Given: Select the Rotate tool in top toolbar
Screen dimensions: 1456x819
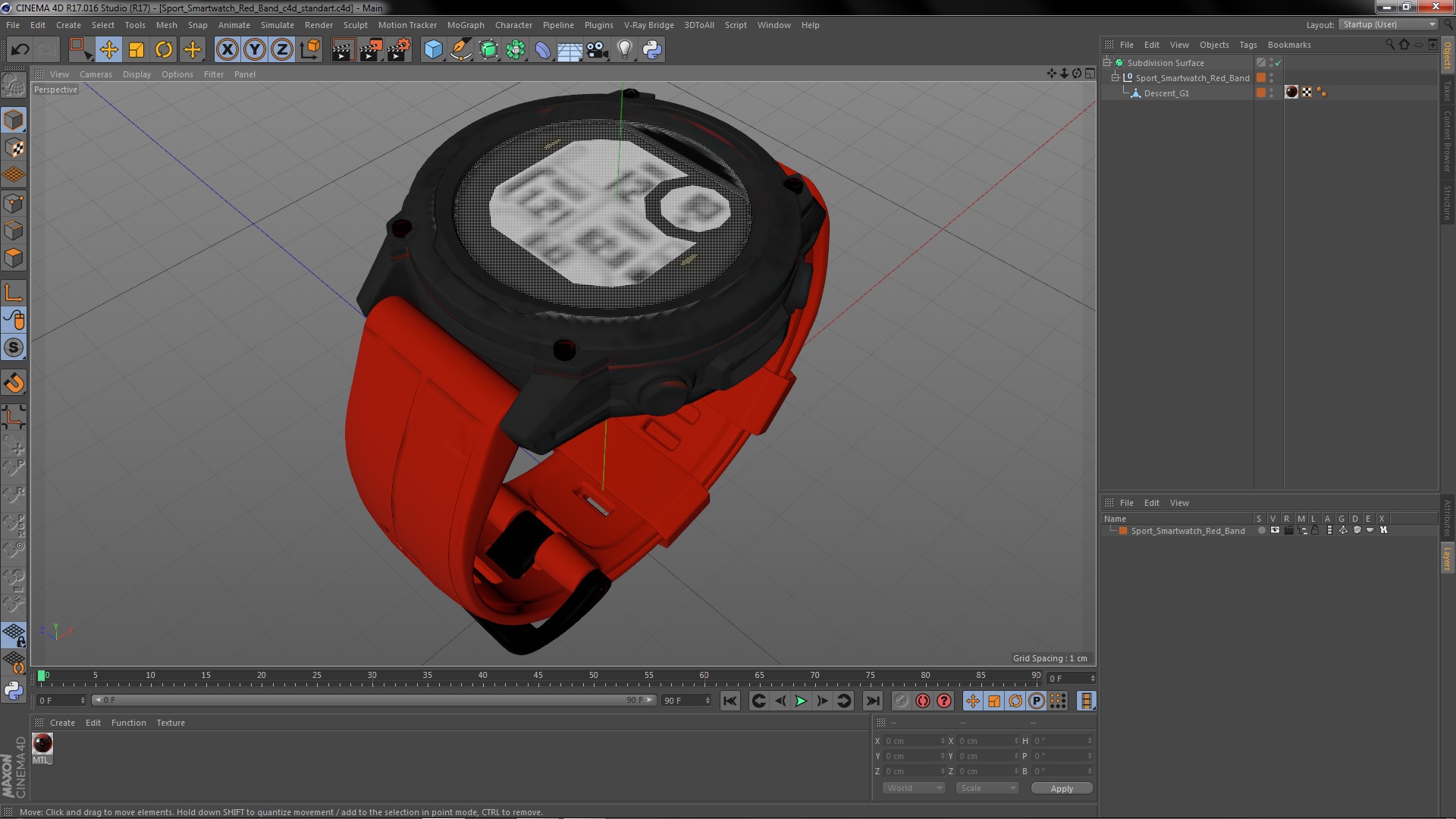Looking at the screenshot, I should 164,50.
